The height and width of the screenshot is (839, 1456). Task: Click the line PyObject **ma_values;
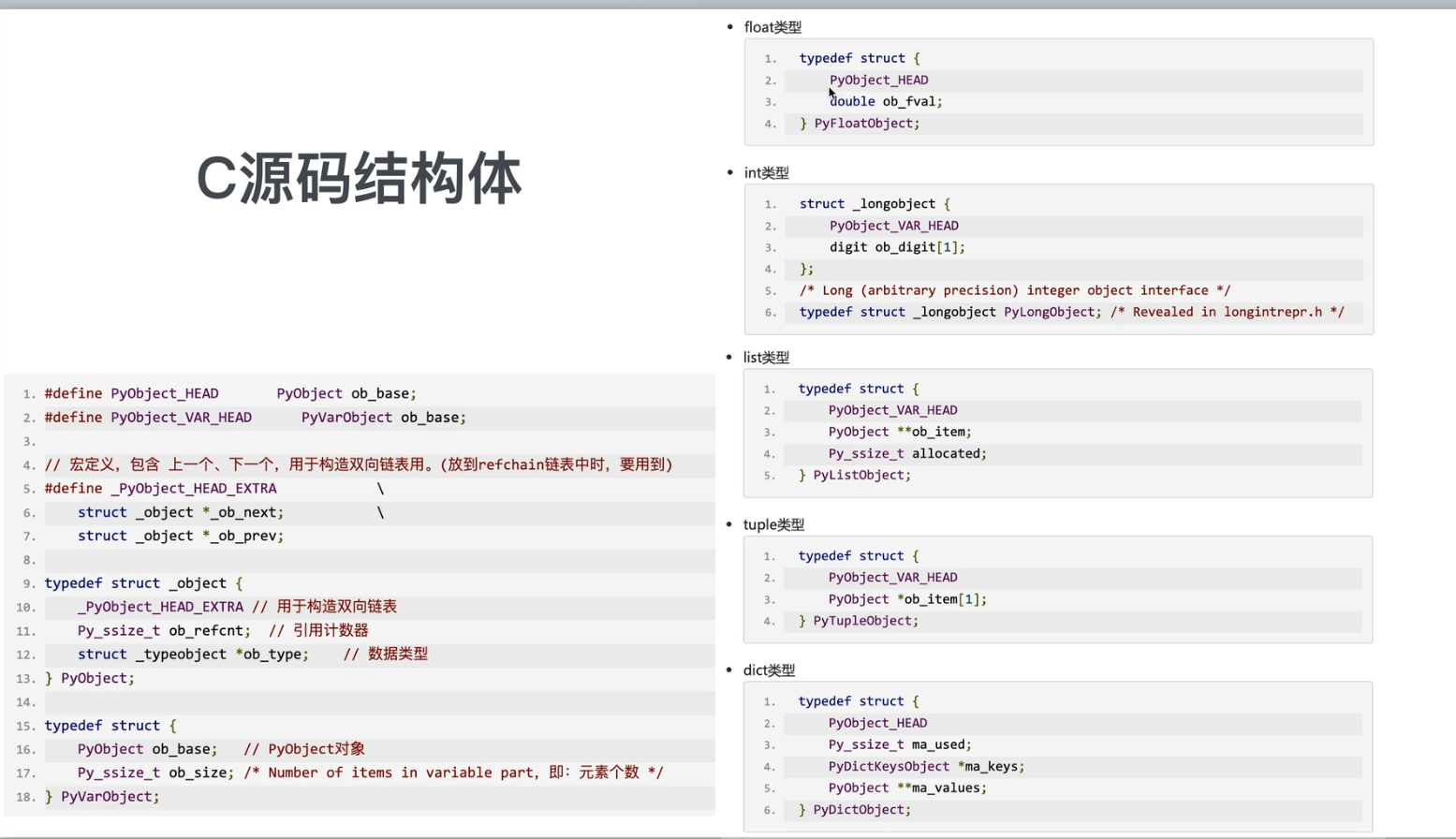pos(907,787)
